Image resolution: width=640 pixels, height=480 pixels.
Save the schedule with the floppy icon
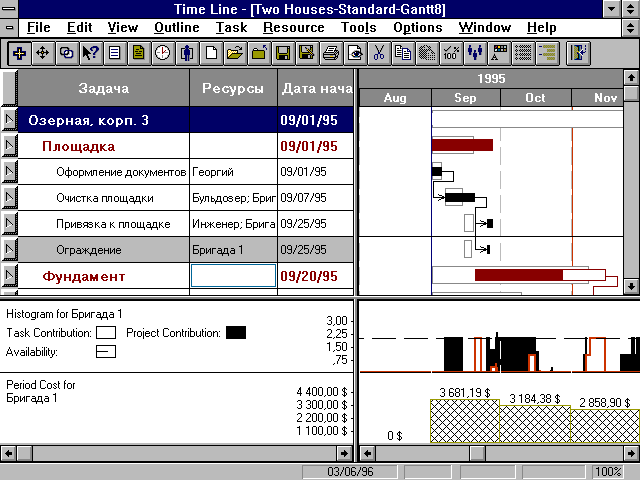(x=283, y=51)
